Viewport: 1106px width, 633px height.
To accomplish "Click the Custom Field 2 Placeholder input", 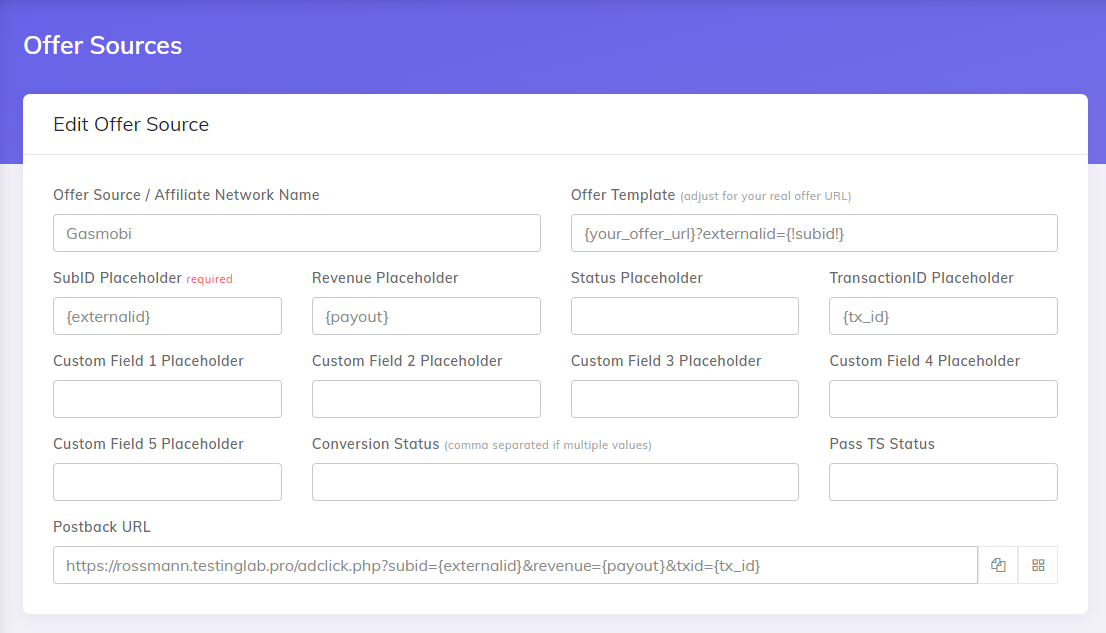I will [426, 399].
